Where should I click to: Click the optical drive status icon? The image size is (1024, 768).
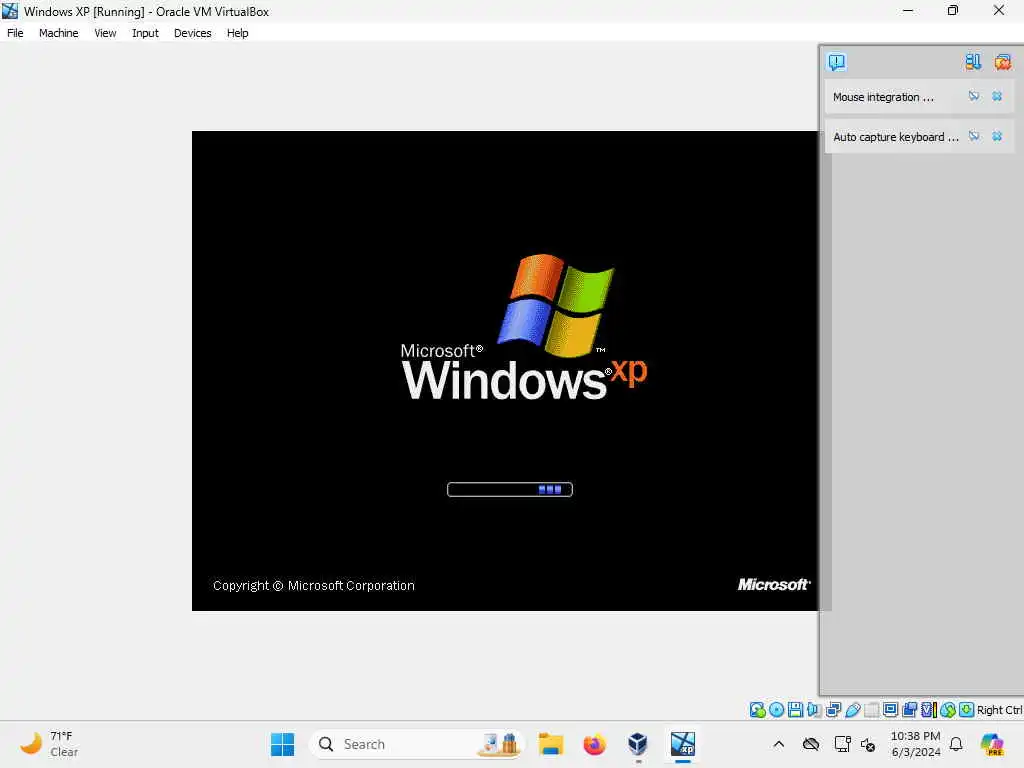(x=776, y=710)
